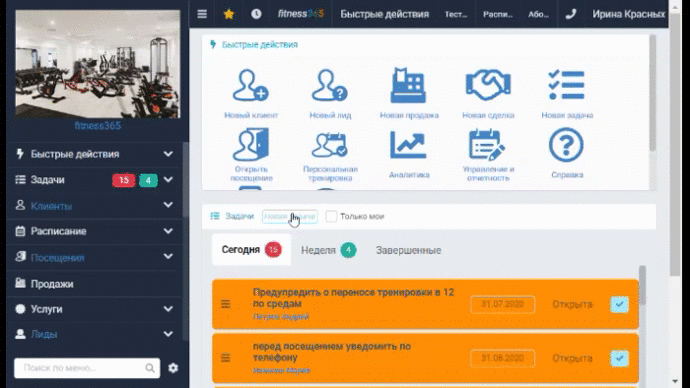Create a new lead (Новый лид)
690x388 pixels.
[x=330, y=93]
